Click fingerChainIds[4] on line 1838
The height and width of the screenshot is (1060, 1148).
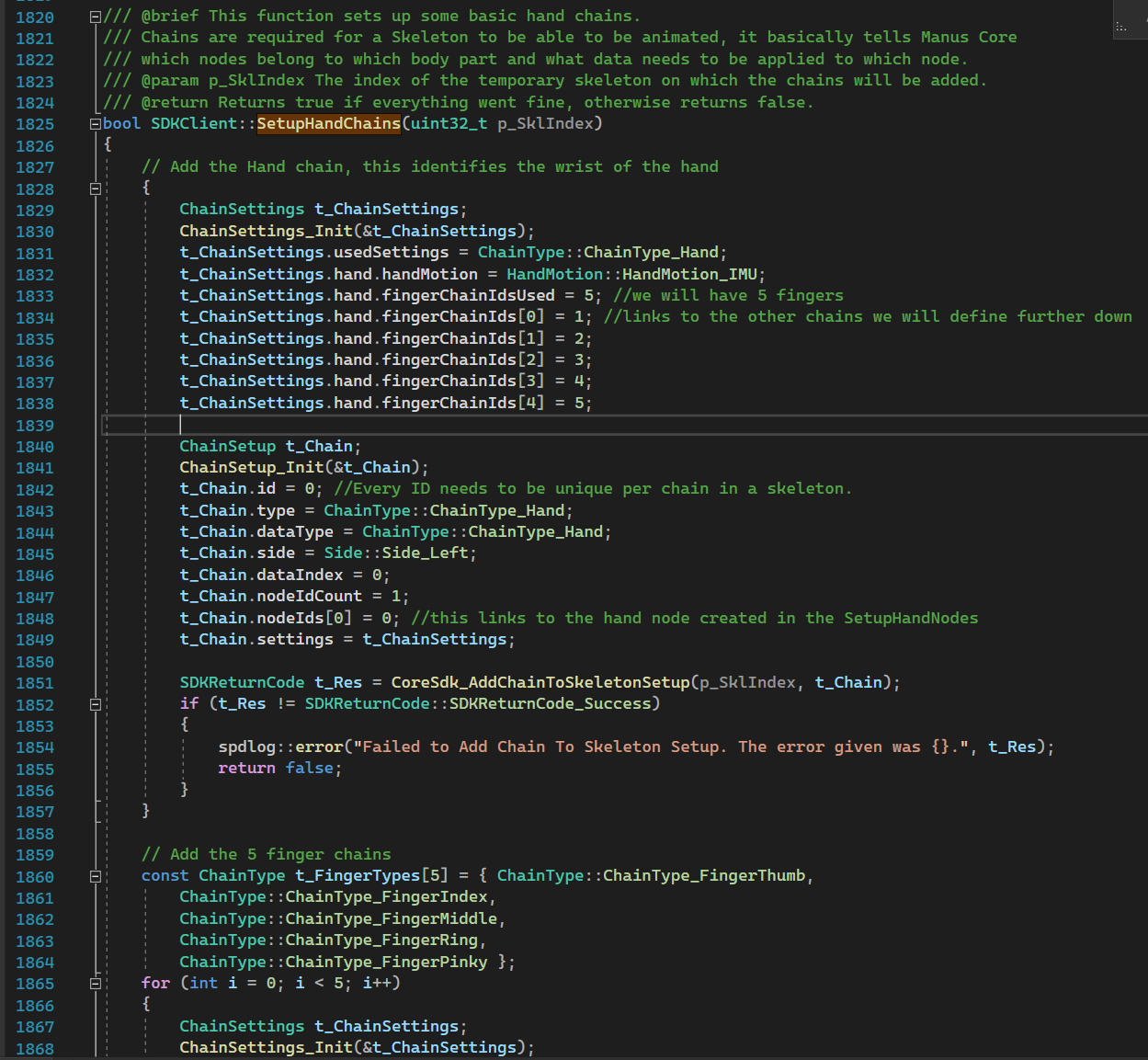(x=463, y=403)
